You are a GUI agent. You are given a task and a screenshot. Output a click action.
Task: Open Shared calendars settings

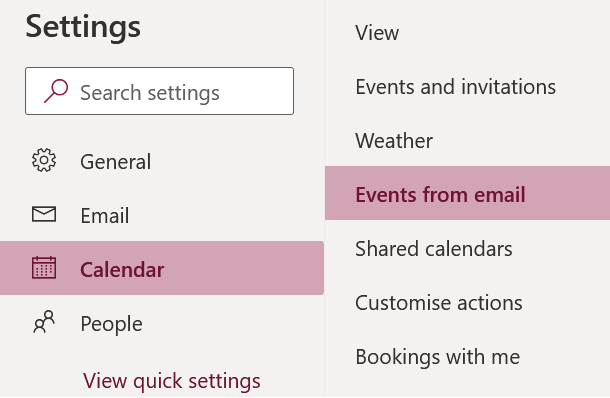point(433,249)
